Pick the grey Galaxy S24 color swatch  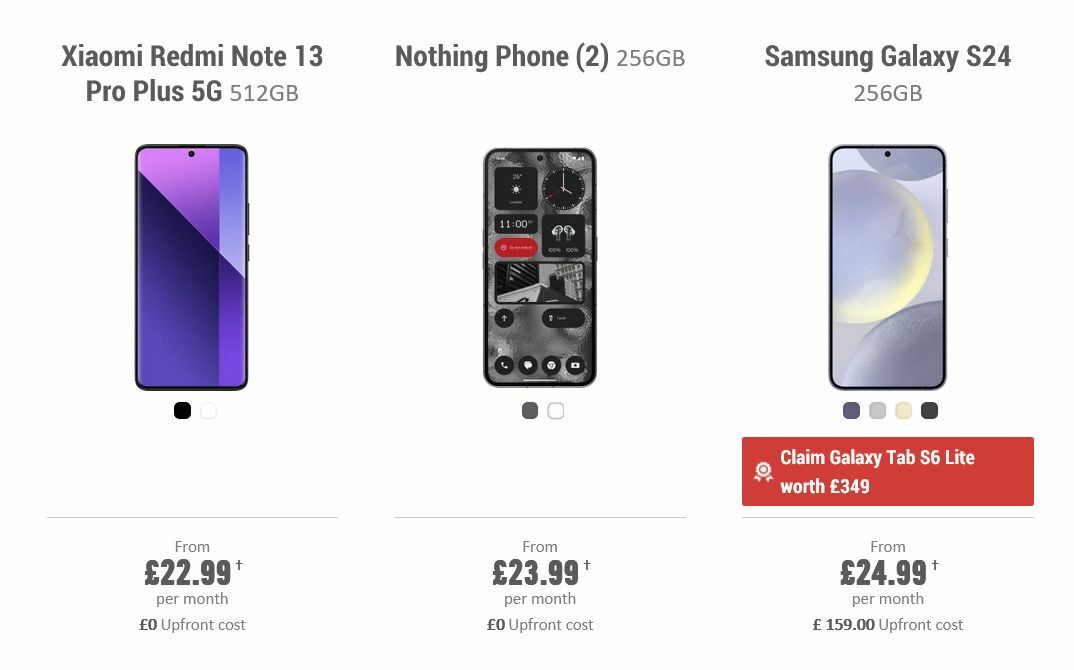pos(876,410)
